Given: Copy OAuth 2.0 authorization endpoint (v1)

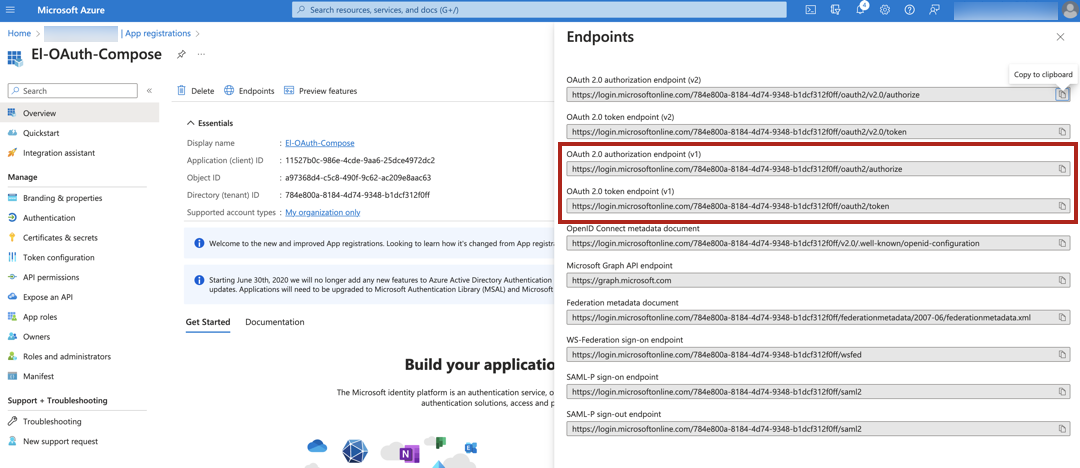Looking at the screenshot, I should [x=1062, y=168].
